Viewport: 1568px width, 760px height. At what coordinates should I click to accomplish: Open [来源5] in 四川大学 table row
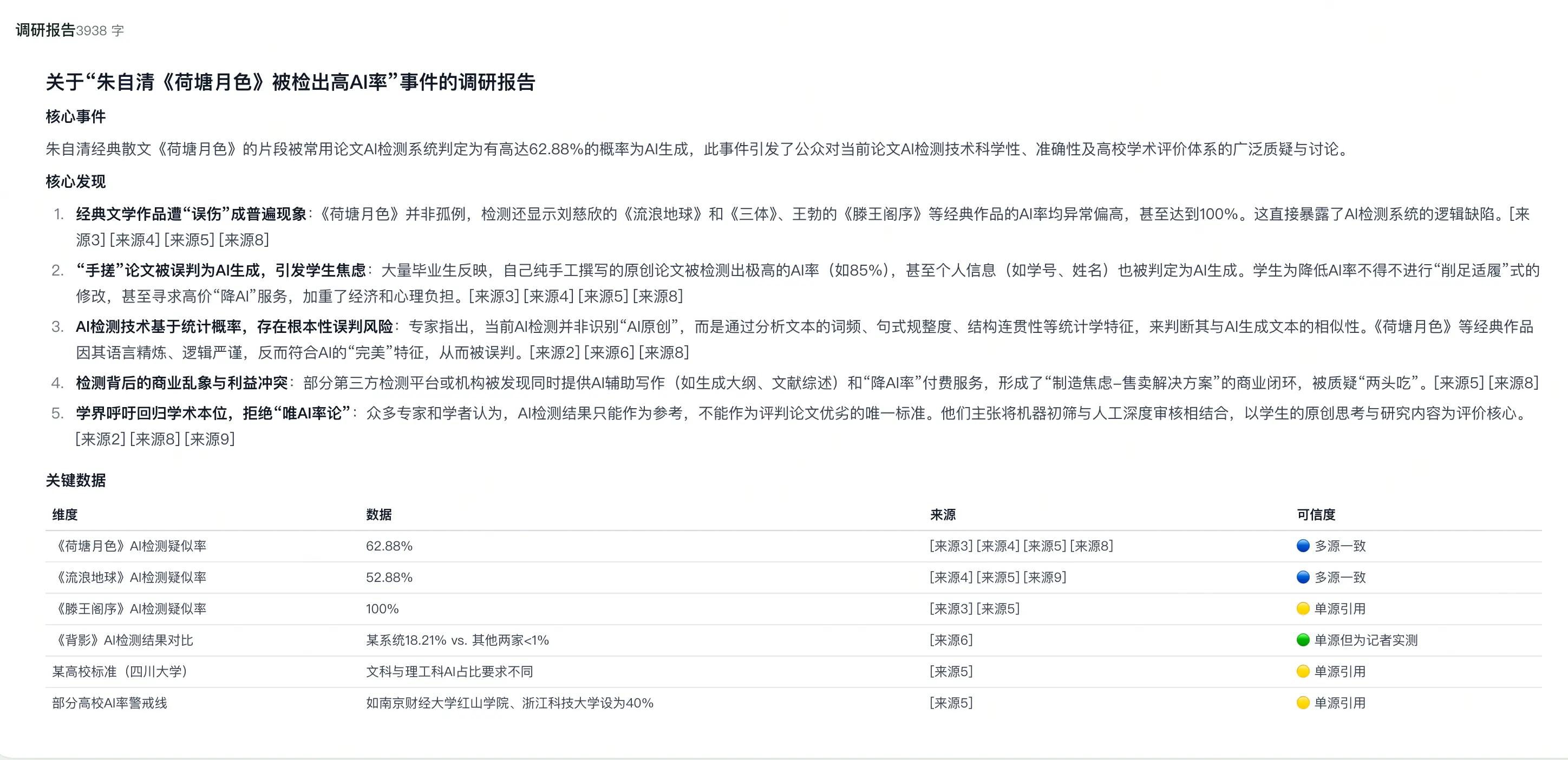[951, 671]
